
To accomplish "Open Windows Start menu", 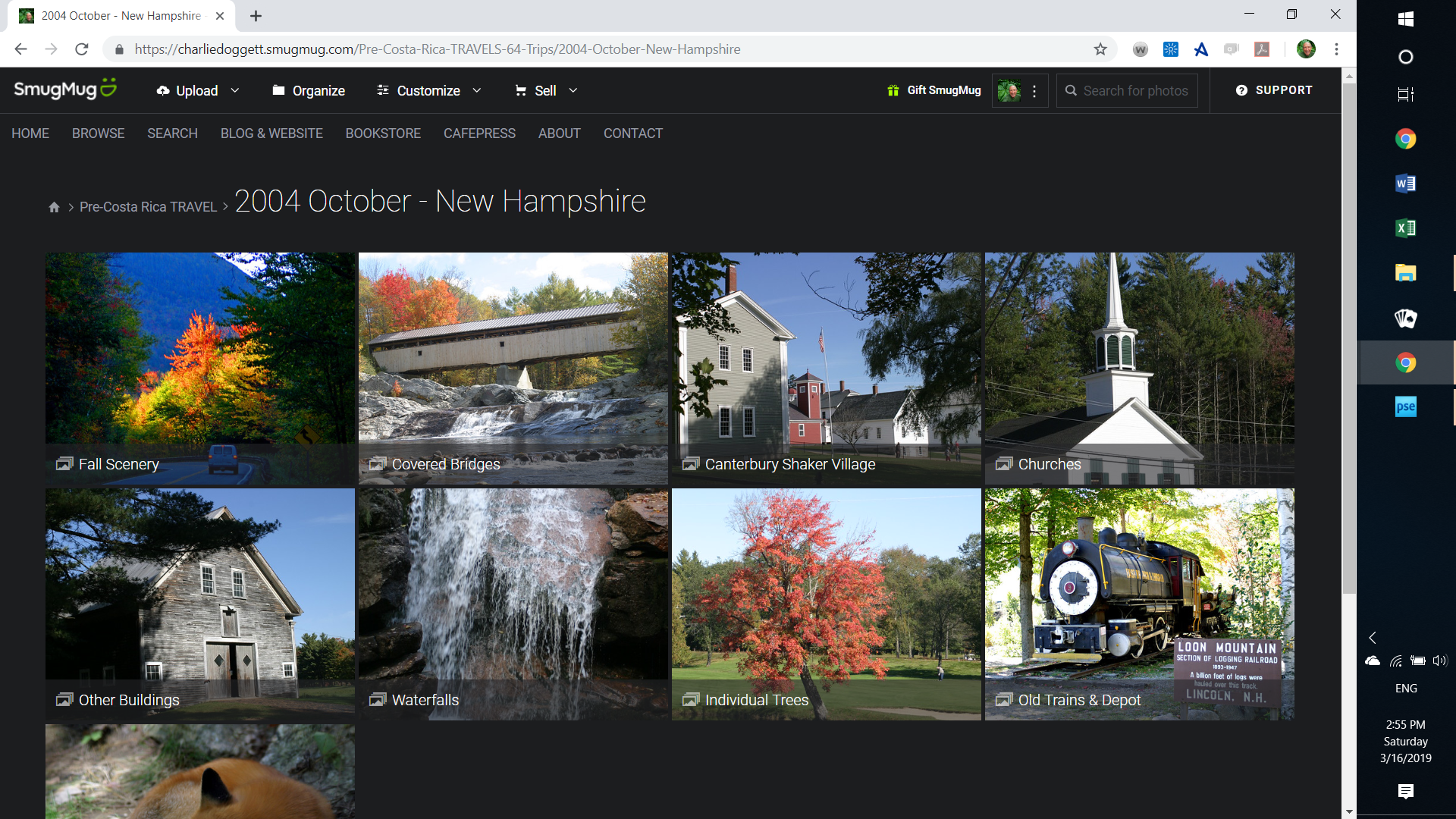I will point(1406,19).
